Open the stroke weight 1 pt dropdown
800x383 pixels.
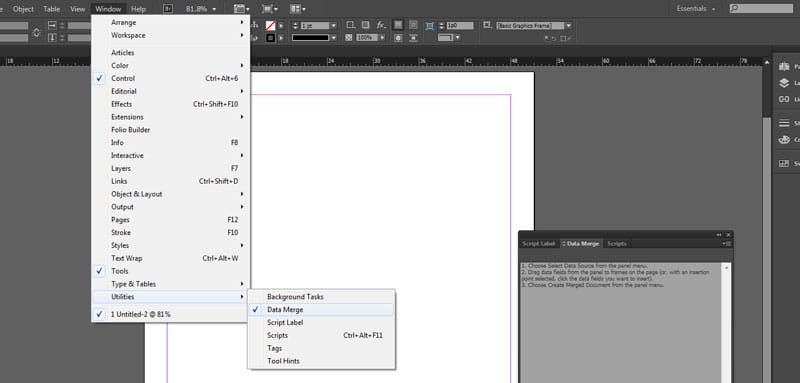click(x=334, y=25)
